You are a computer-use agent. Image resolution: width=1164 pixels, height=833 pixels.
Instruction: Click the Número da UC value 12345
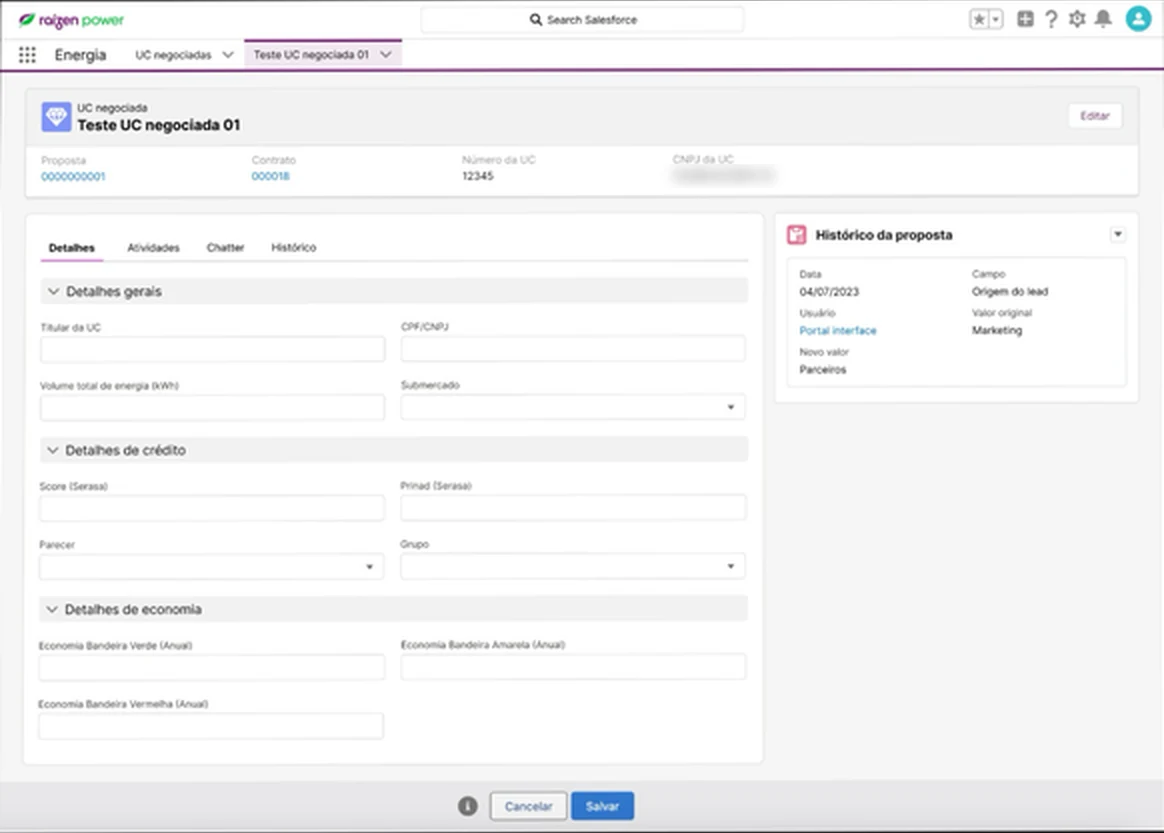point(477,176)
